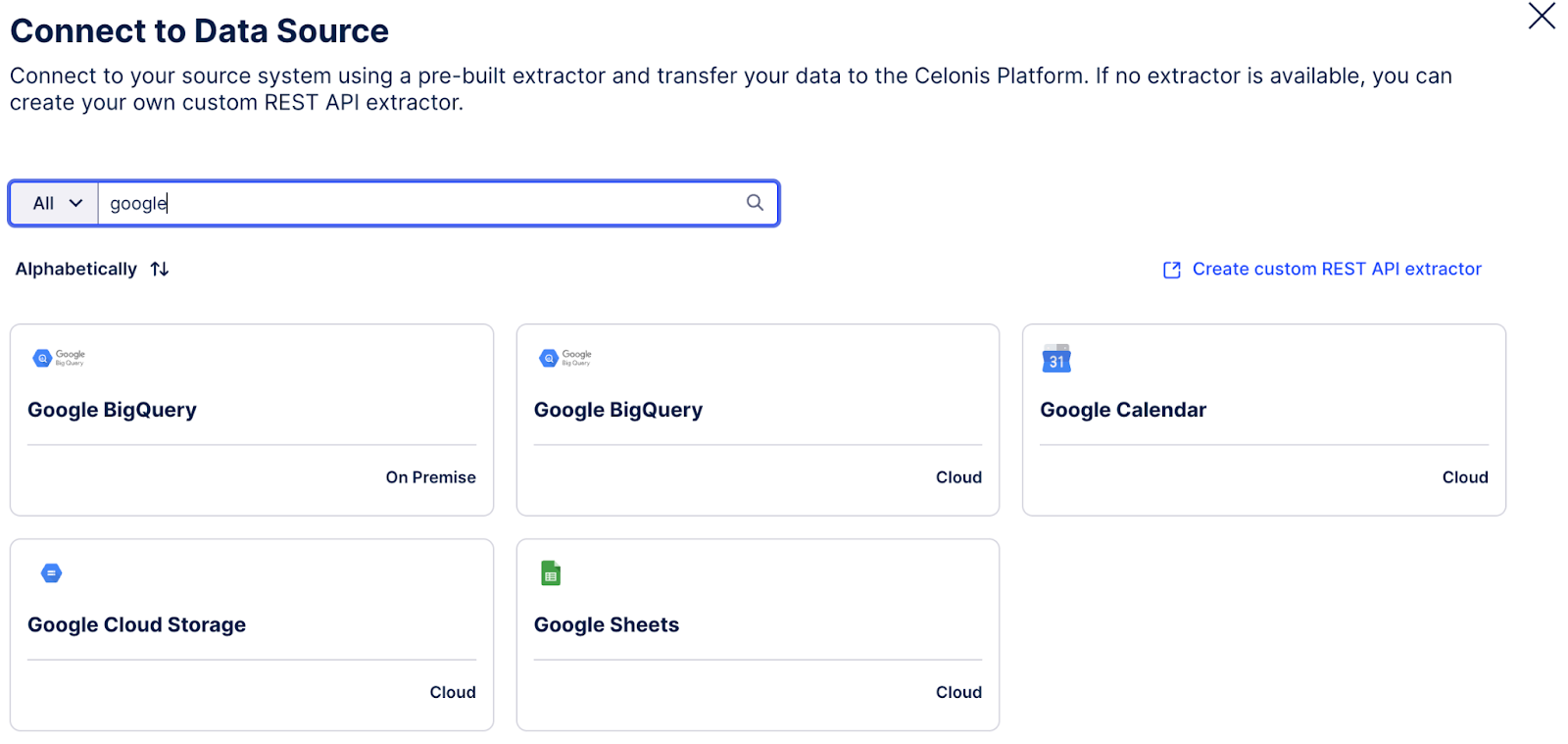Viewport: 1568px width, 744px height.
Task: Choose the Google Sheets extractor title
Action: [607, 624]
